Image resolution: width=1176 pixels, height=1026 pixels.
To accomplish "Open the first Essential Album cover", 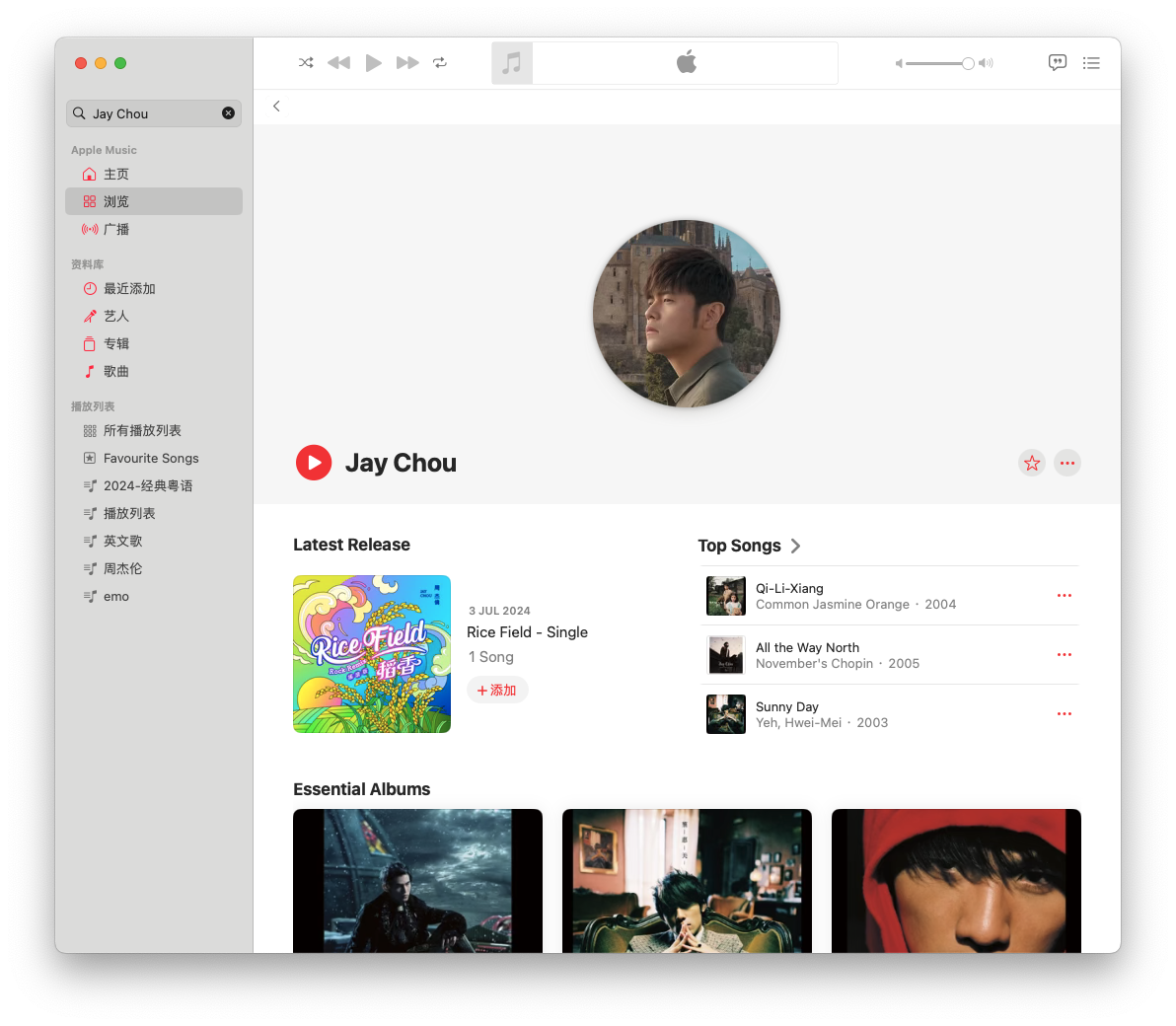I will (x=417, y=881).
